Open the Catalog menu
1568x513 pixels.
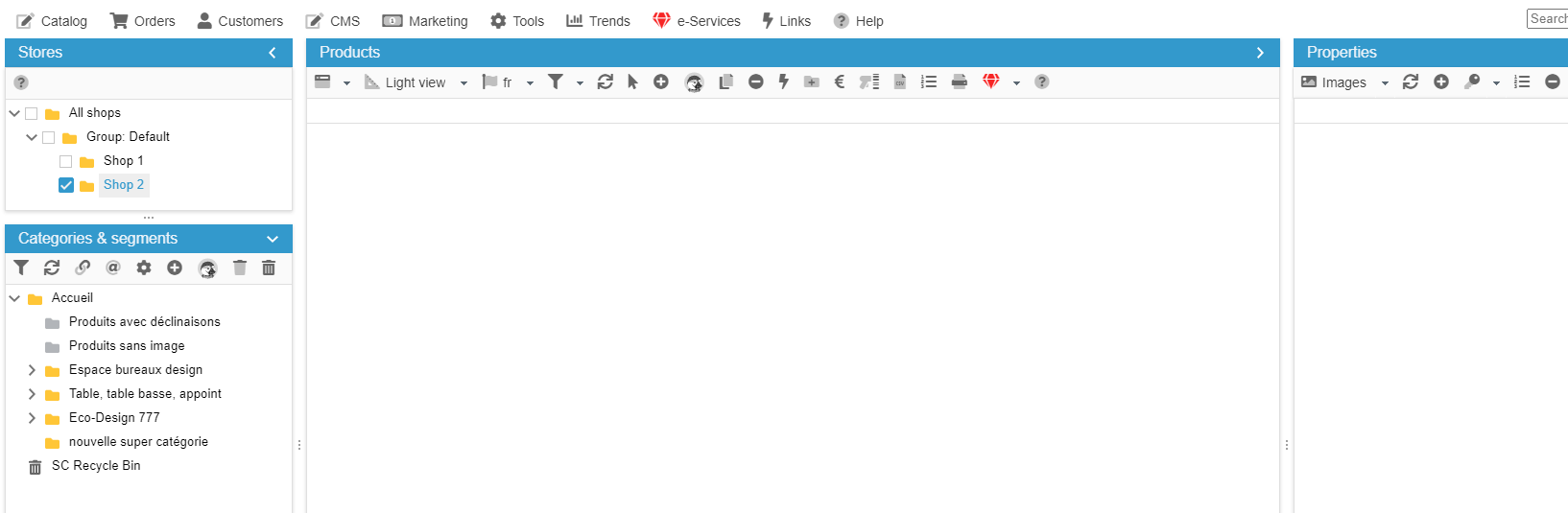click(x=53, y=21)
